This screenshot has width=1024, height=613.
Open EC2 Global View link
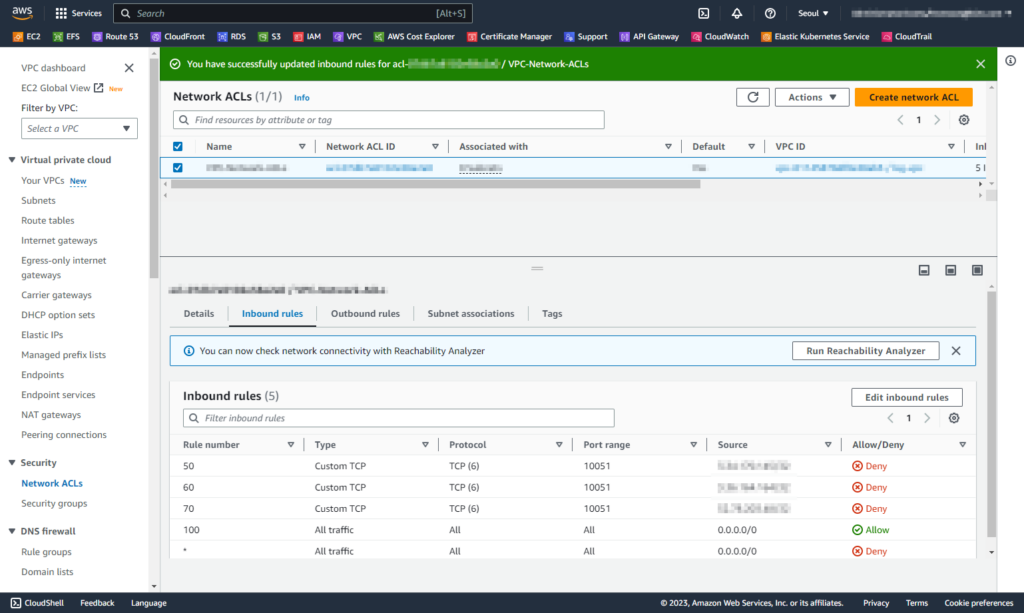(62, 88)
